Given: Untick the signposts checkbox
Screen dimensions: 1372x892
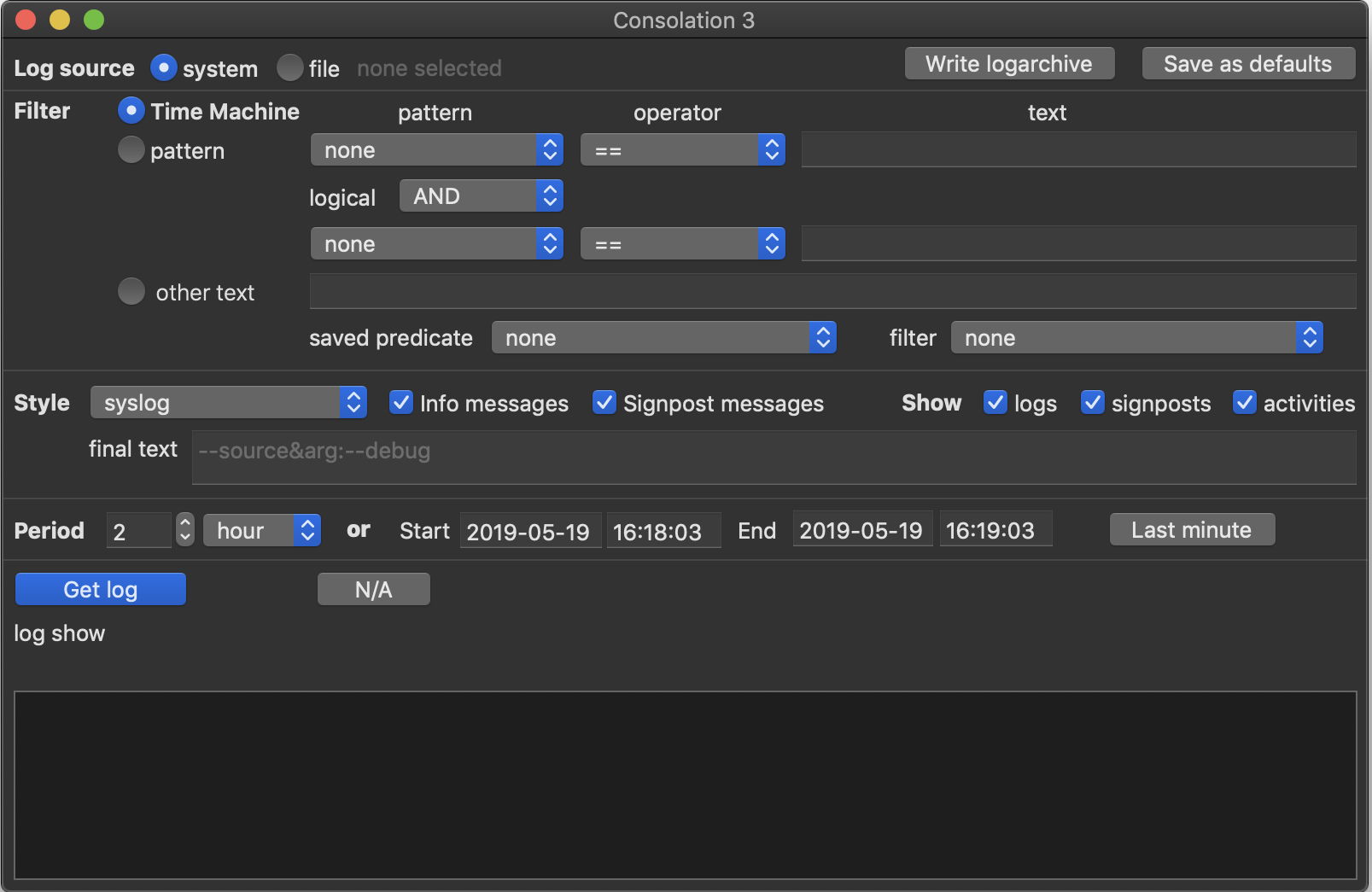Looking at the screenshot, I should [x=1092, y=403].
